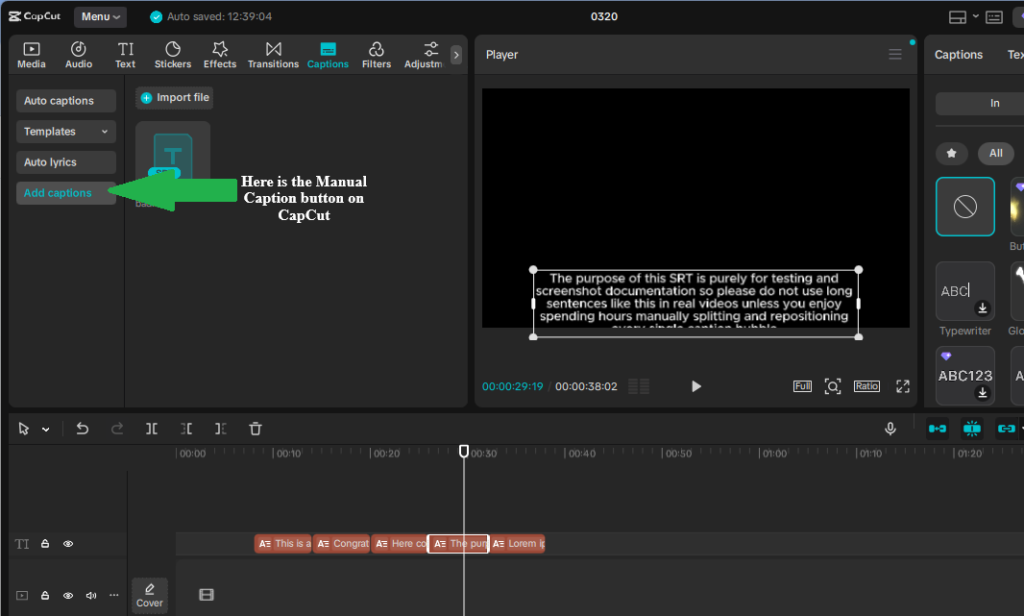Open the Filters panel

[x=376, y=54]
